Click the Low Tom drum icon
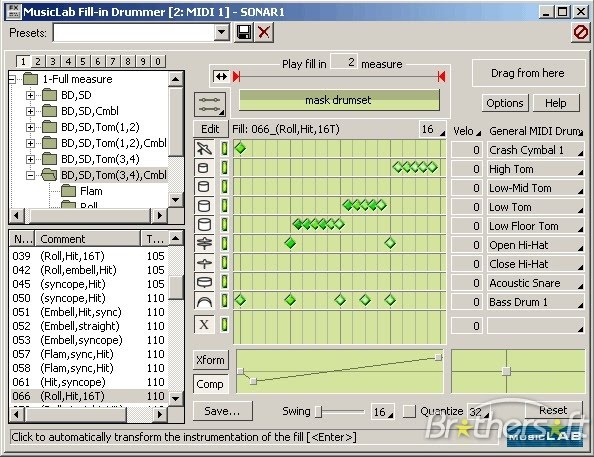 pyautogui.click(x=204, y=205)
